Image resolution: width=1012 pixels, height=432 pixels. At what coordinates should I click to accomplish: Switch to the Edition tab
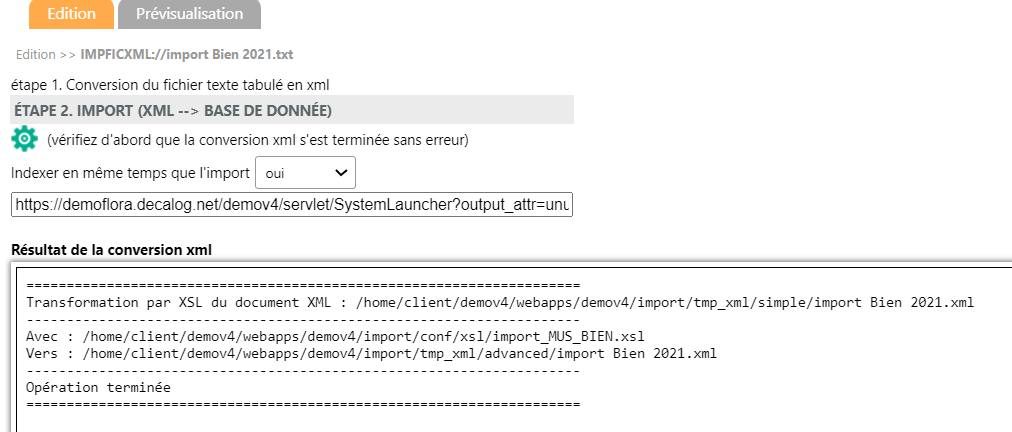point(72,14)
